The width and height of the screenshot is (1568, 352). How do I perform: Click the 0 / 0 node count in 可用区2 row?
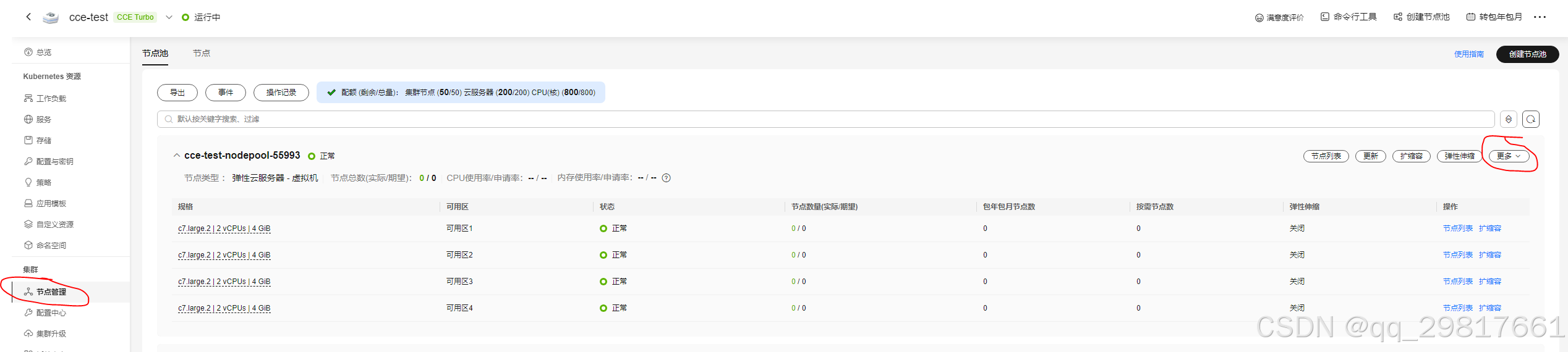pos(799,255)
